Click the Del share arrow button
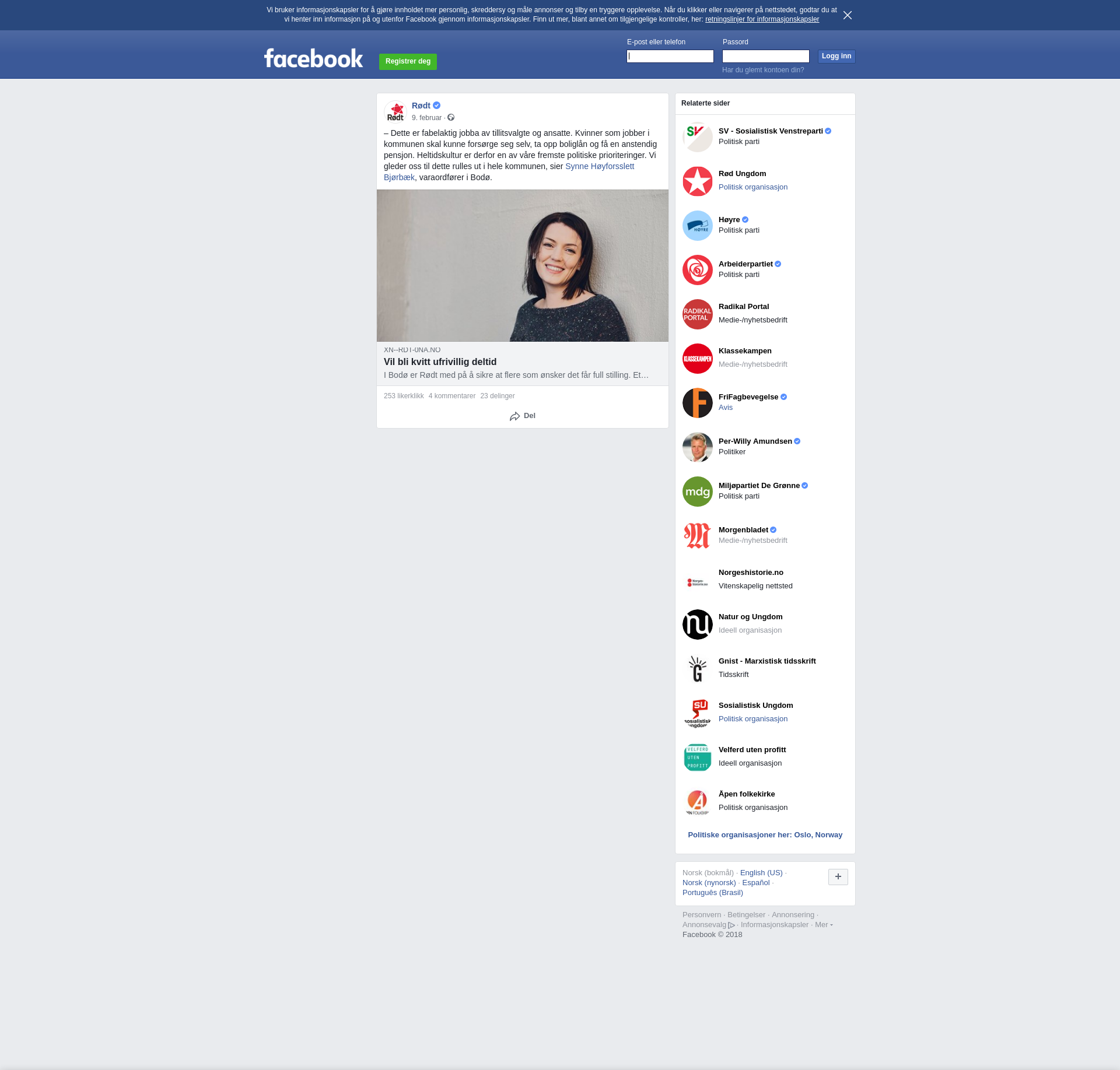1120x1070 pixels. point(522,416)
